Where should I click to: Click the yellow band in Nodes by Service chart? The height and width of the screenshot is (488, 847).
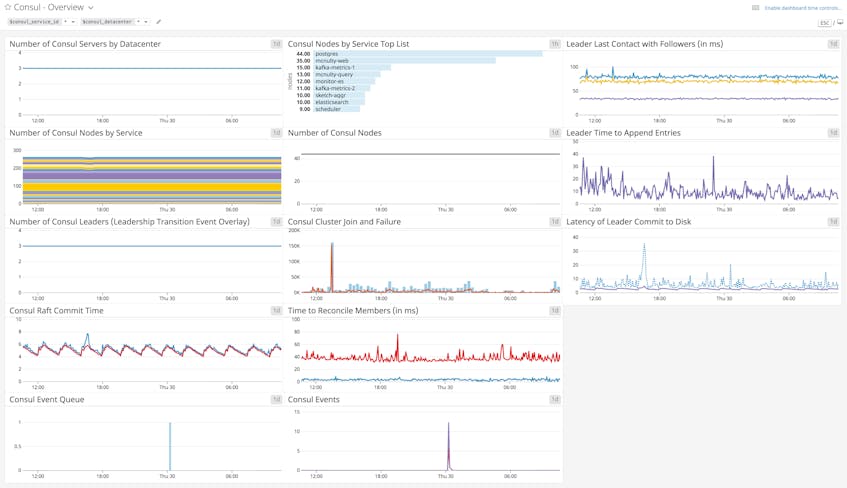coord(150,187)
